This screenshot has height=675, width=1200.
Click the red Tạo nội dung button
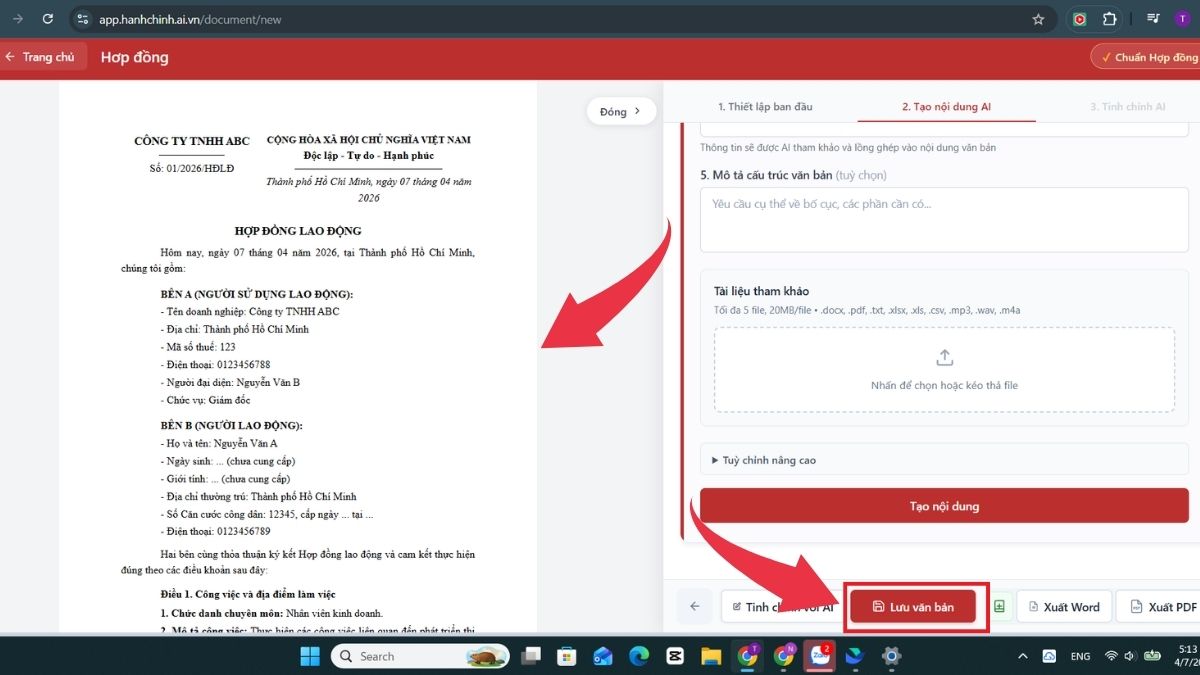coord(944,506)
